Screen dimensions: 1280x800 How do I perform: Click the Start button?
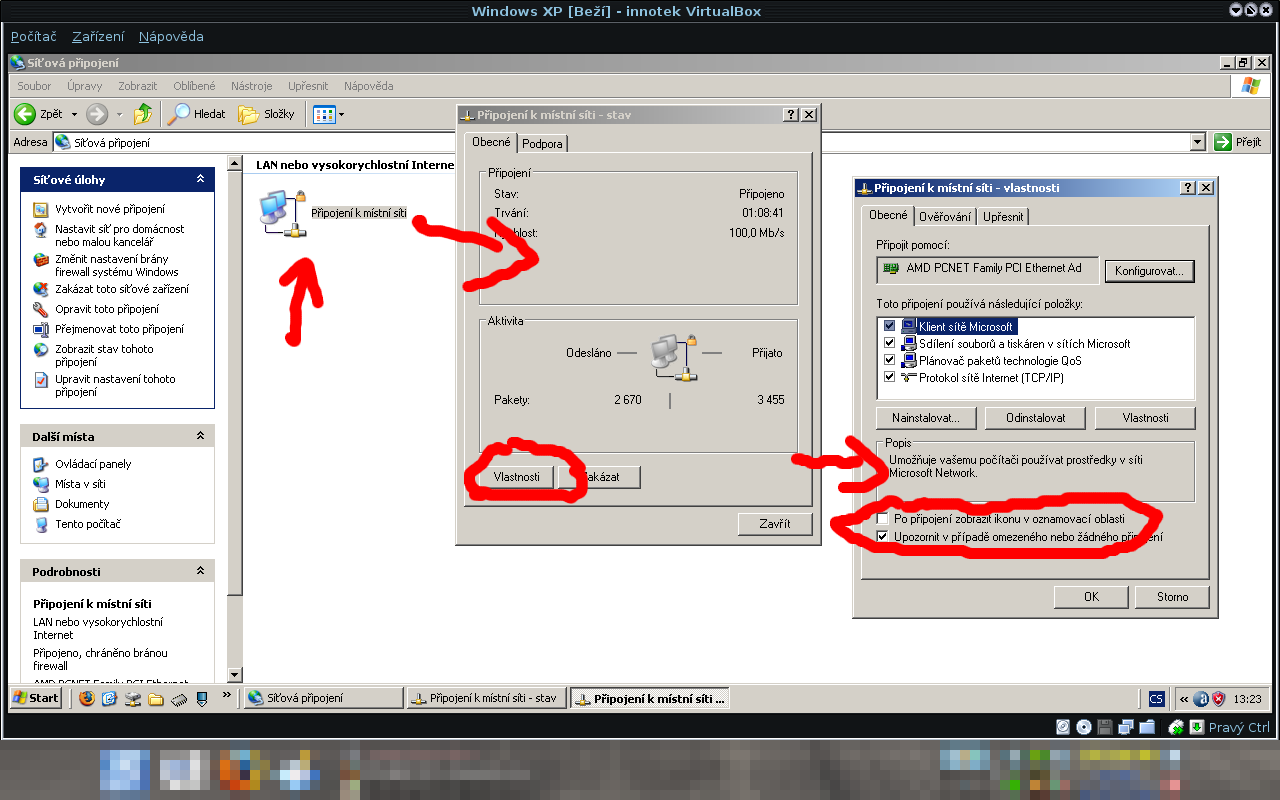pos(36,698)
